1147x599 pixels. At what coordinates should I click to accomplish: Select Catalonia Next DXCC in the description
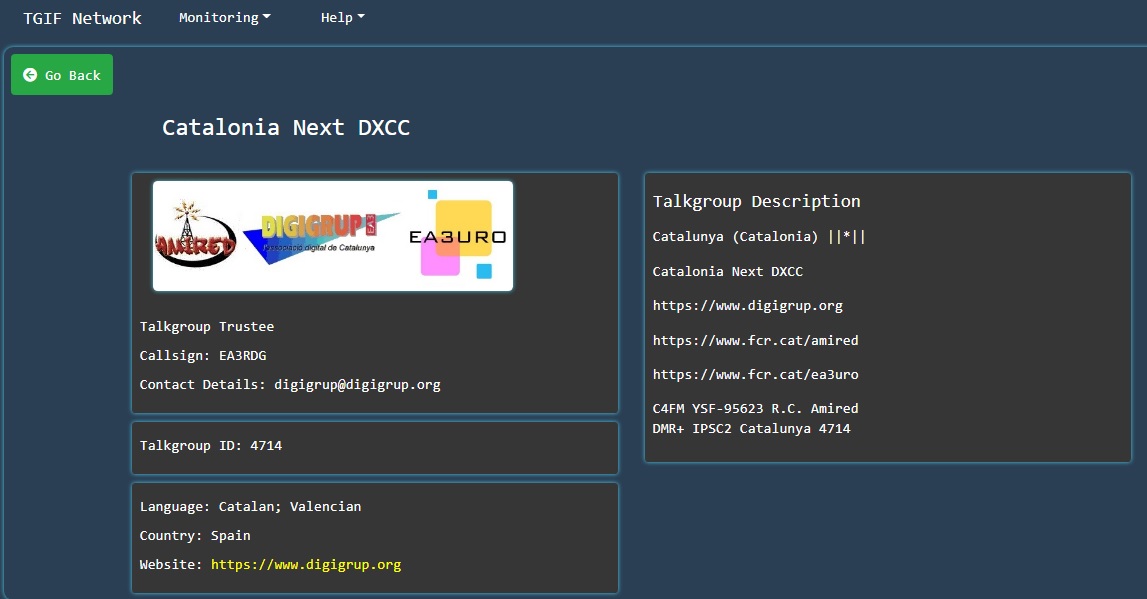[x=728, y=271]
